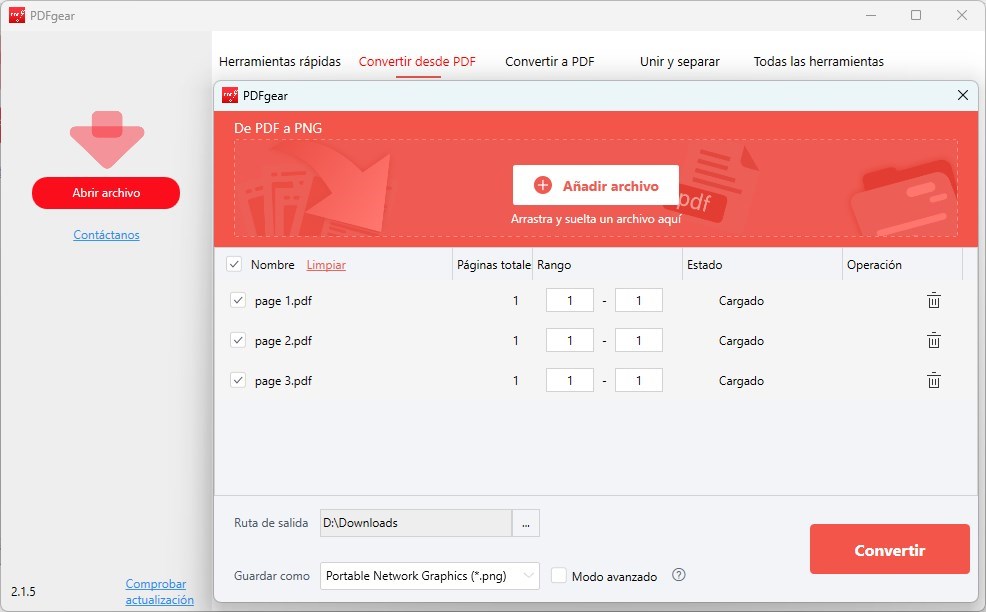Screen dimensions: 986x612
Task: Click the Rango column header
Action: point(554,265)
